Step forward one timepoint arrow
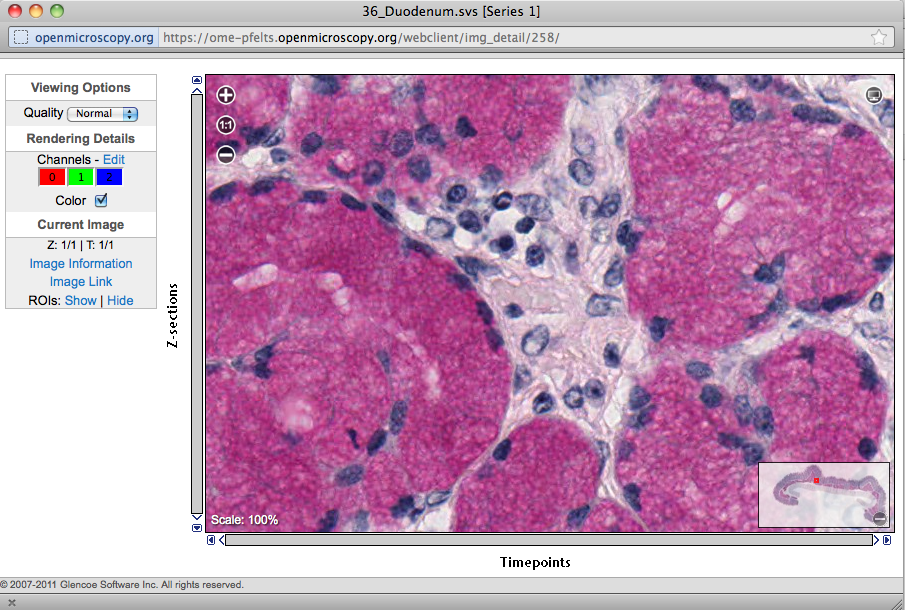The width and height of the screenshot is (905, 610). point(876,540)
